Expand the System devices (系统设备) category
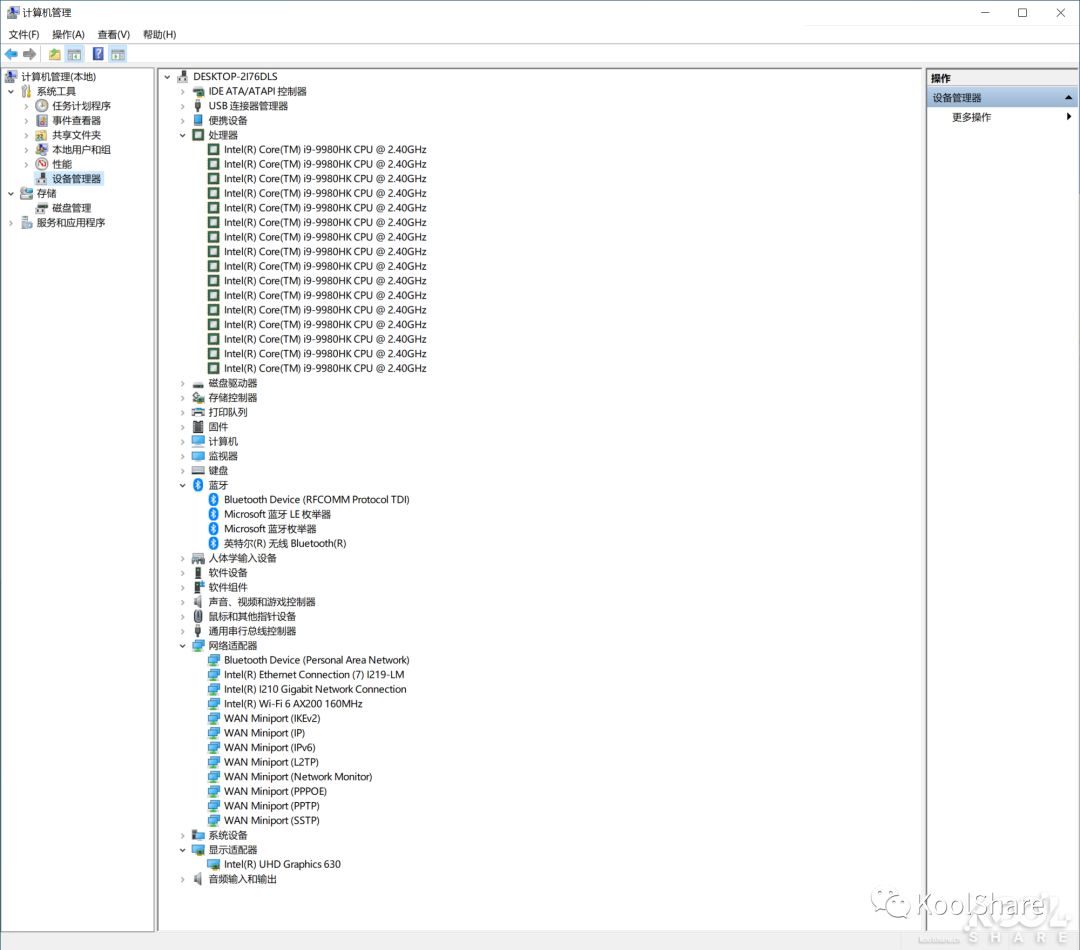 [x=183, y=836]
